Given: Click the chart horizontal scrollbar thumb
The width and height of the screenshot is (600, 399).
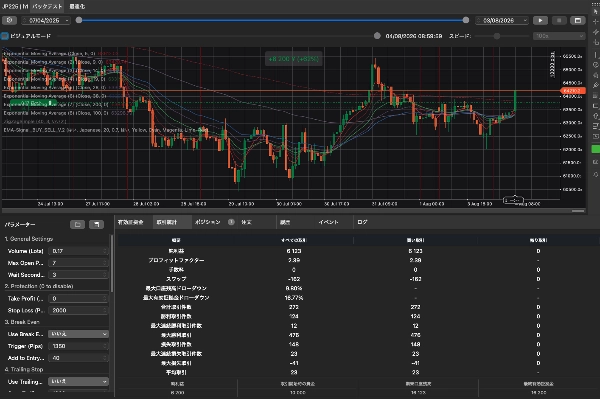Looking at the screenshot, I should coord(578,211).
